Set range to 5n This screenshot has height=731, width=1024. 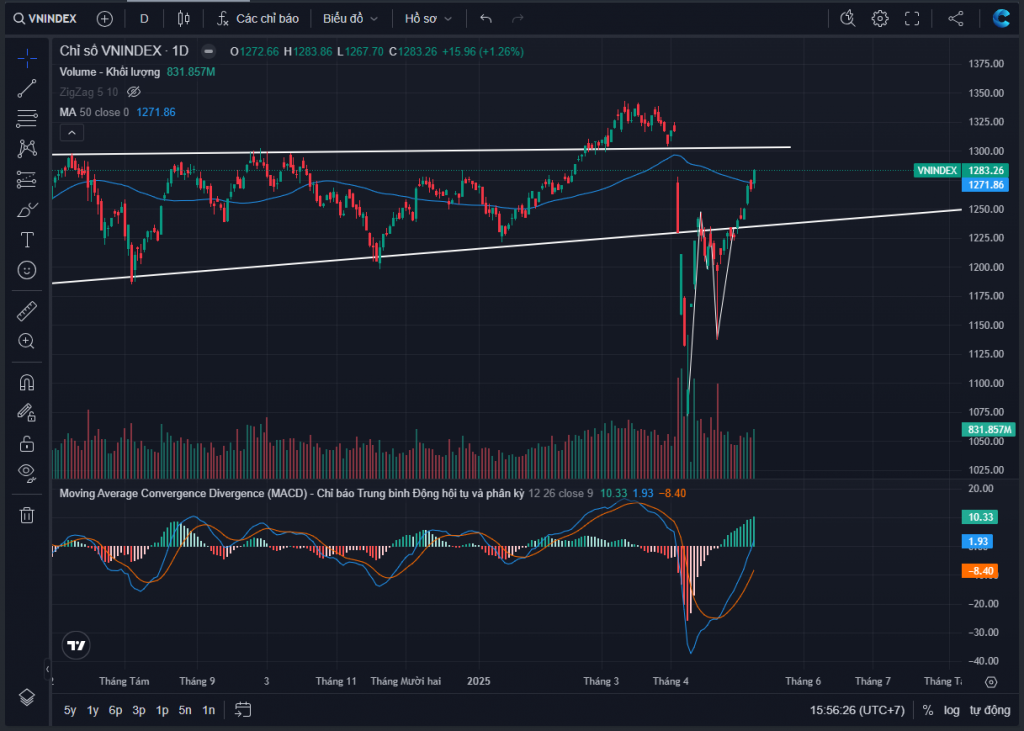click(x=185, y=710)
